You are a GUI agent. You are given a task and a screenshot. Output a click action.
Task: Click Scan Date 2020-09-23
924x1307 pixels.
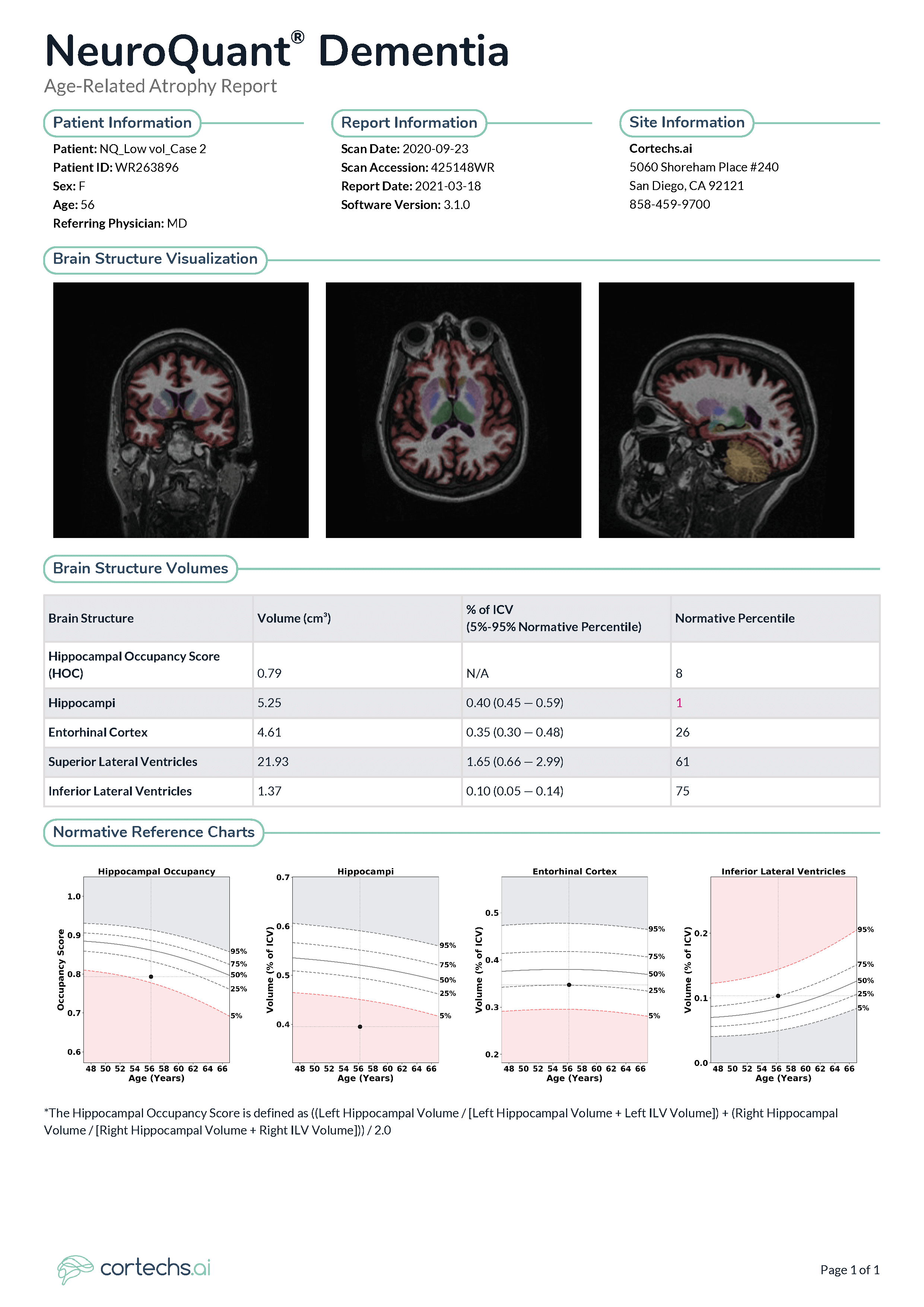(x=404, y=149)
